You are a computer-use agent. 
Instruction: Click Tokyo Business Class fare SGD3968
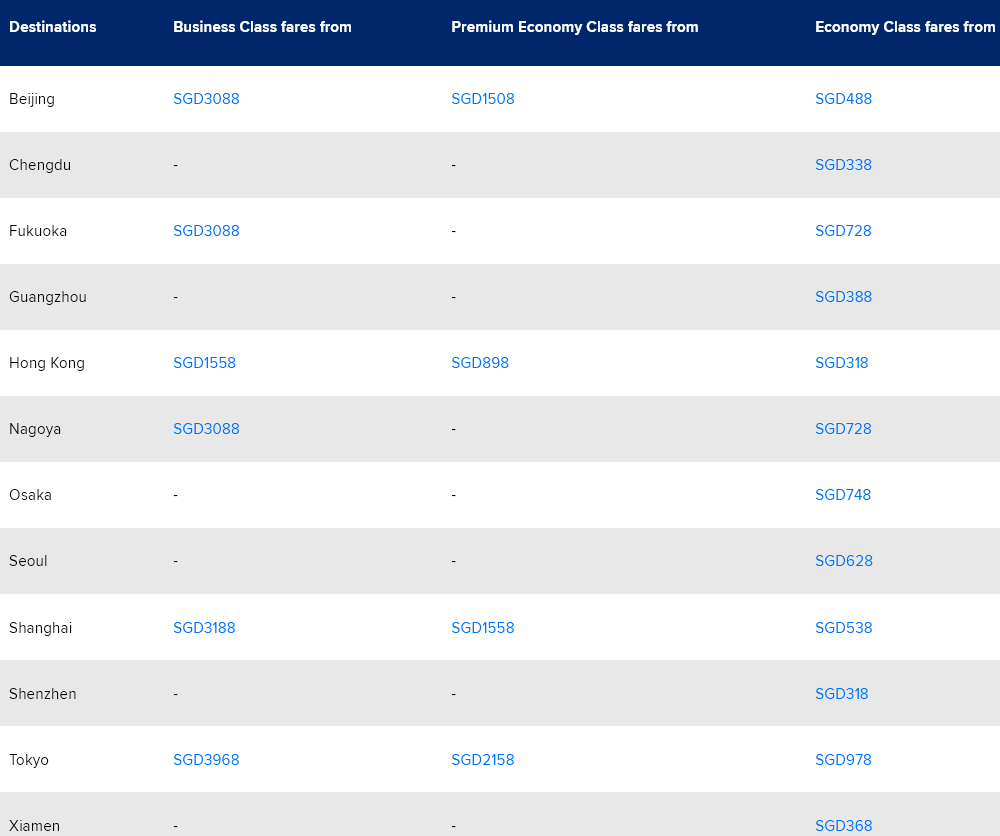pyautogui.click(x=206, y=760)
